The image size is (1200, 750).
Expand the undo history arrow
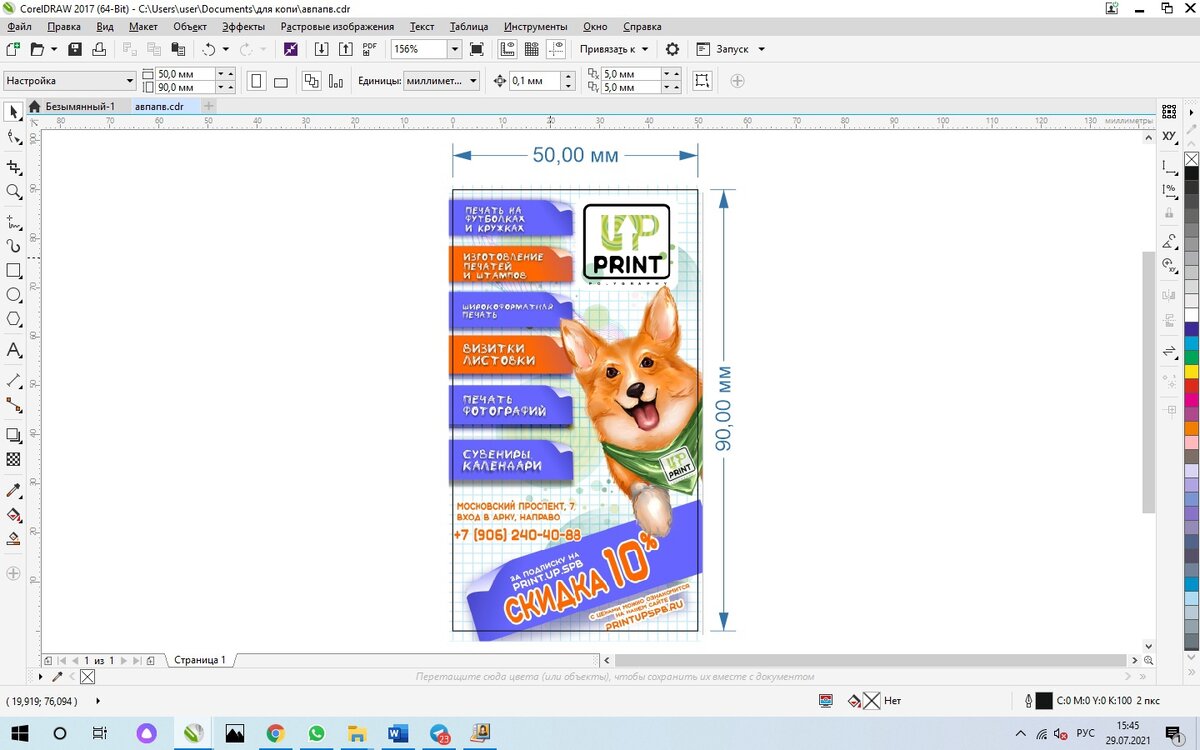coord(226,49)
